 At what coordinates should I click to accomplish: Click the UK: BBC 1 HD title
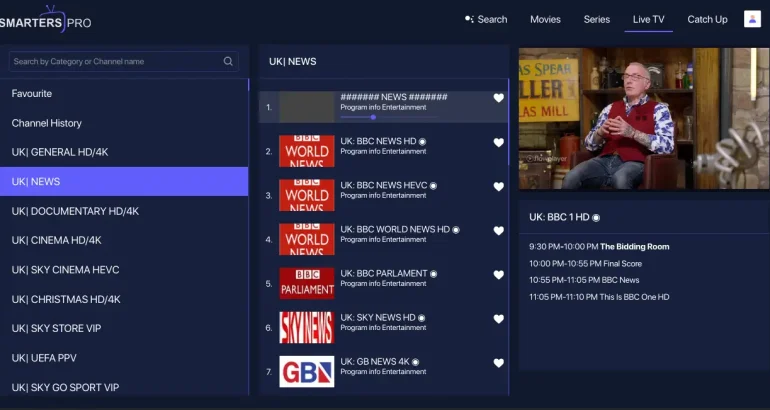click(x=564, y=217)
